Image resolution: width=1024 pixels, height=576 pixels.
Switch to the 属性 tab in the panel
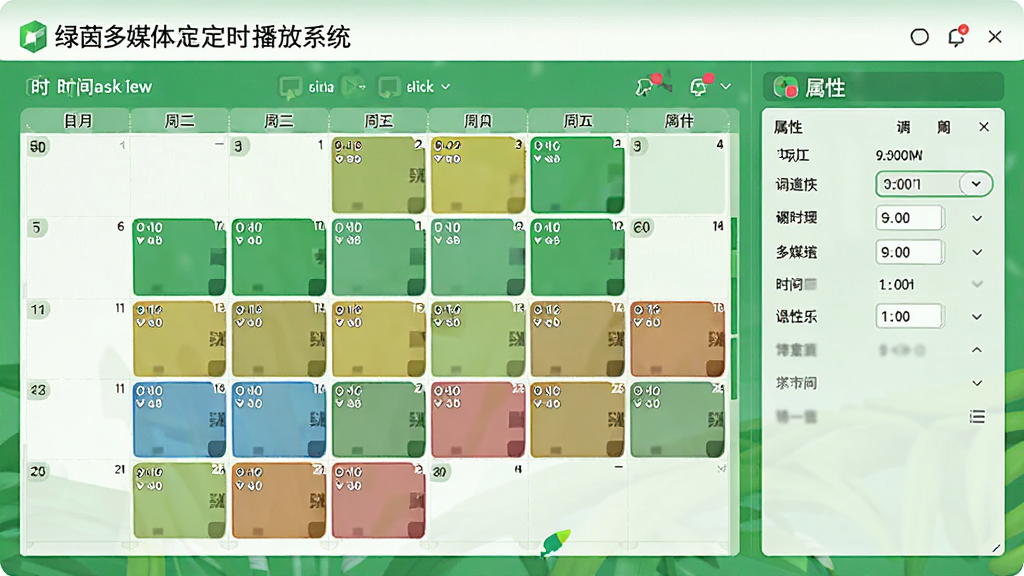(788, 127)
